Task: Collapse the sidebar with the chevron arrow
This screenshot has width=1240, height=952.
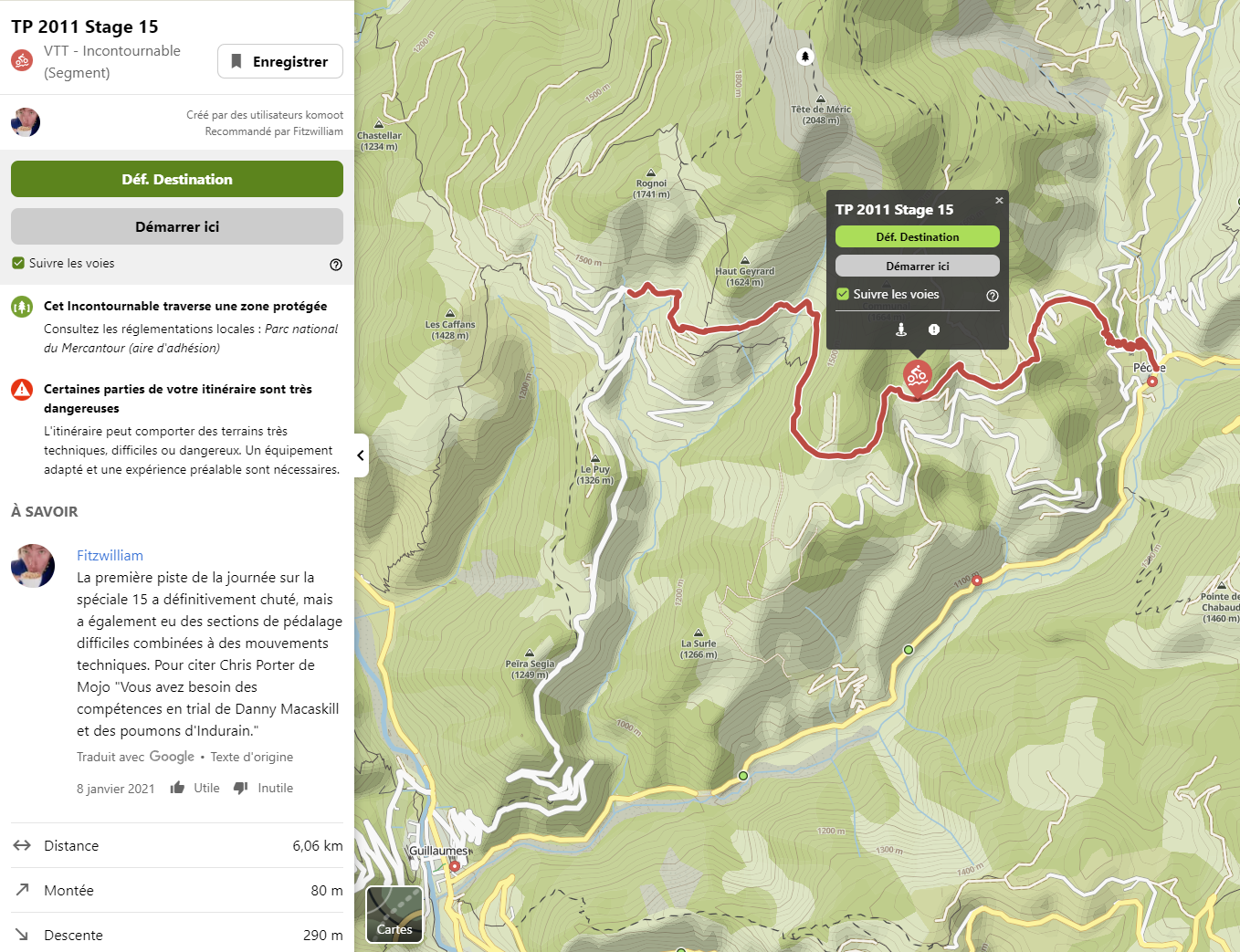Action: [361, 455]
